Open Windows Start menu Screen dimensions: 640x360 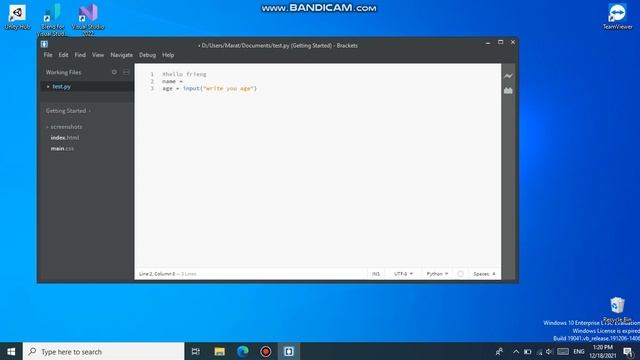pyautogui.click(x=11, y=351)
